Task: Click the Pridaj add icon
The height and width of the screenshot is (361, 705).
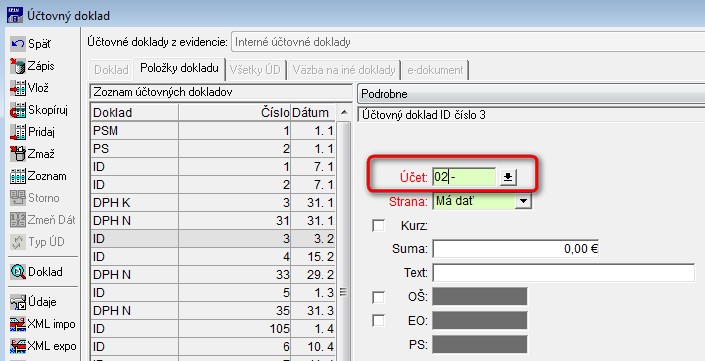Action: coord(18,132)
